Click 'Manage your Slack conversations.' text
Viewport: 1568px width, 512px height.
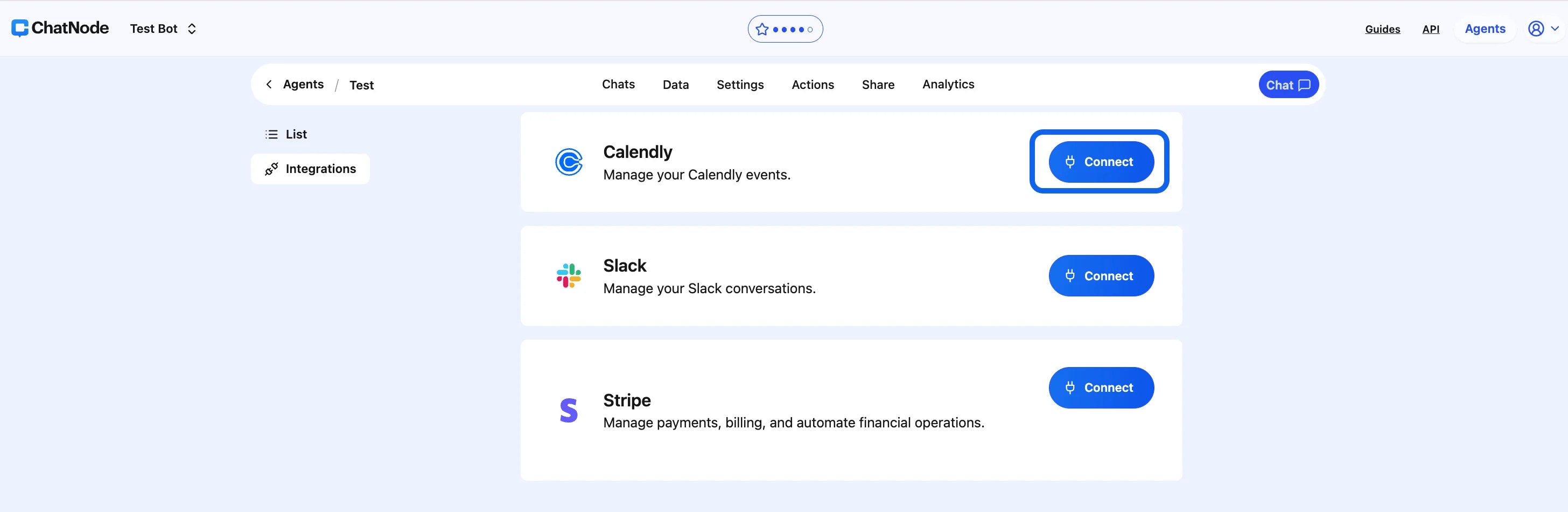[x=709, y=288]
